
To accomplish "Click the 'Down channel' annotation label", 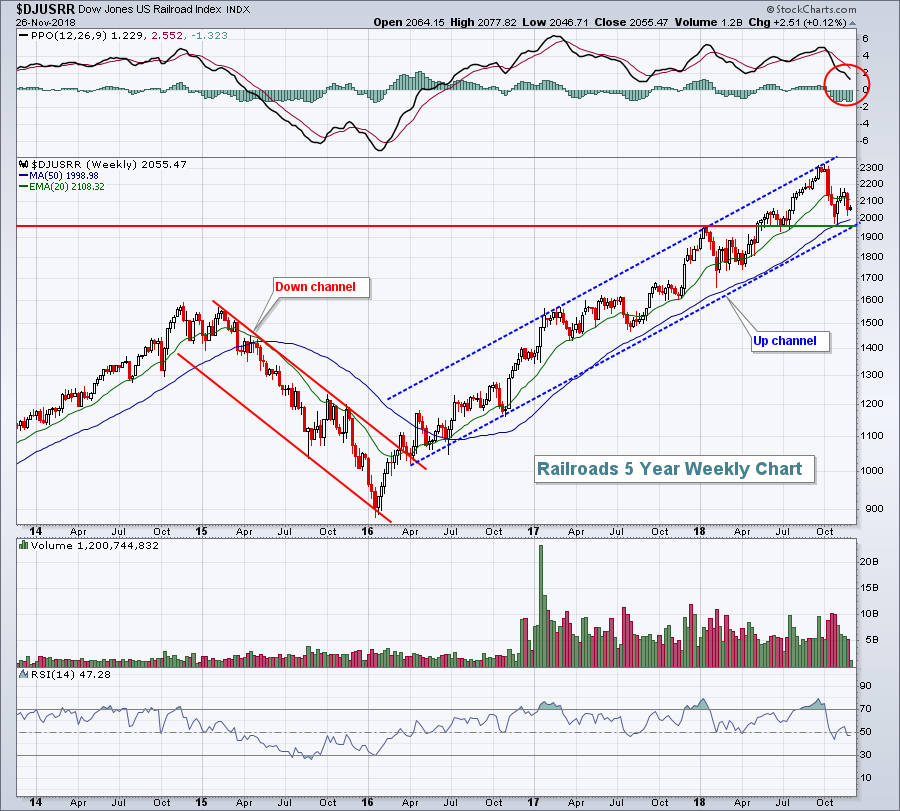I will click(320, 287).
